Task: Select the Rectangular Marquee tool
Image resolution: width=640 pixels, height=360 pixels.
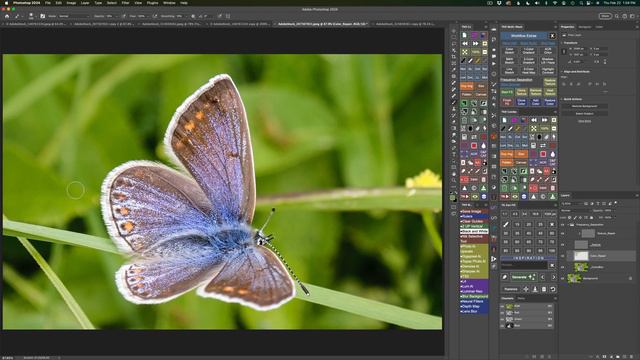Action: click(453, 37)
